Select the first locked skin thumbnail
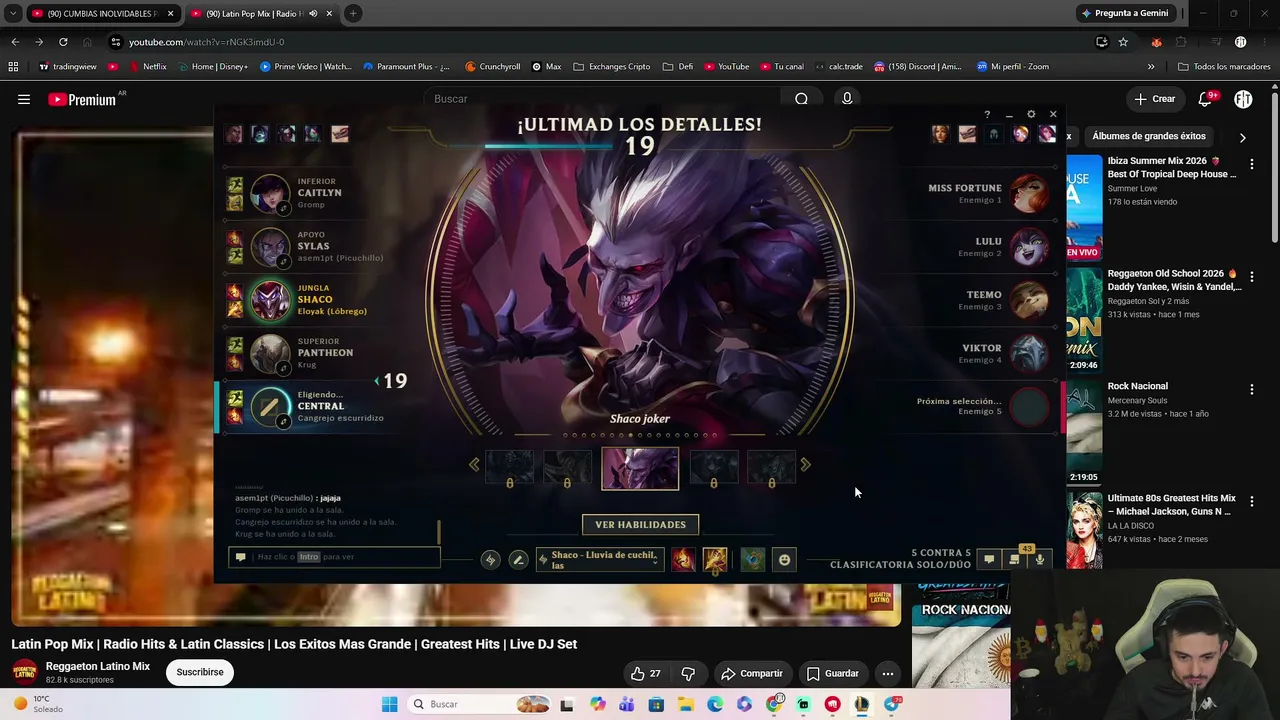Image resolution: width=1280 pixels, height=720 pixels. (x=510, y=467)
